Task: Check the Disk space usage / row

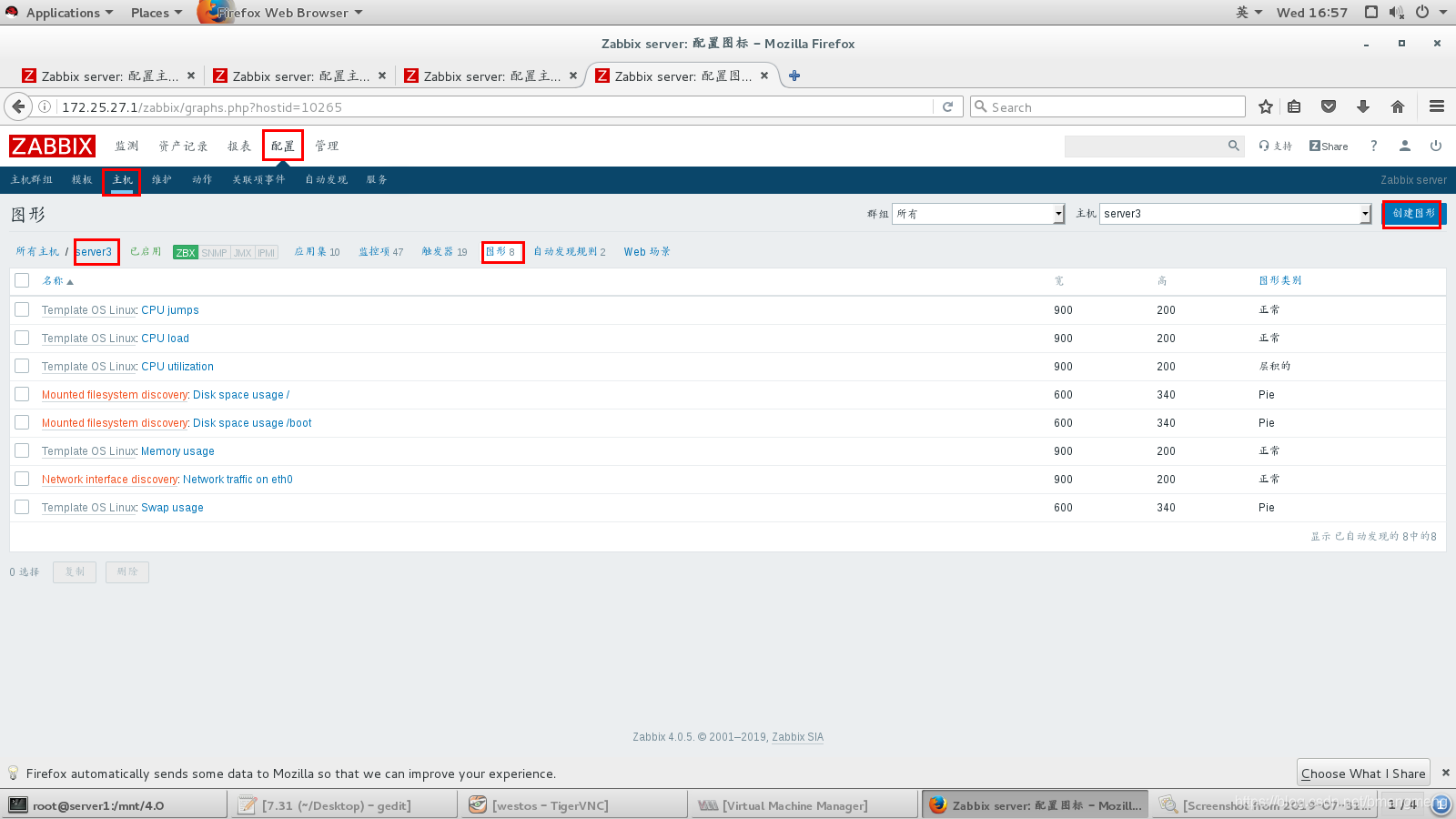Action: pyautogui.click(x=22, y=394)
